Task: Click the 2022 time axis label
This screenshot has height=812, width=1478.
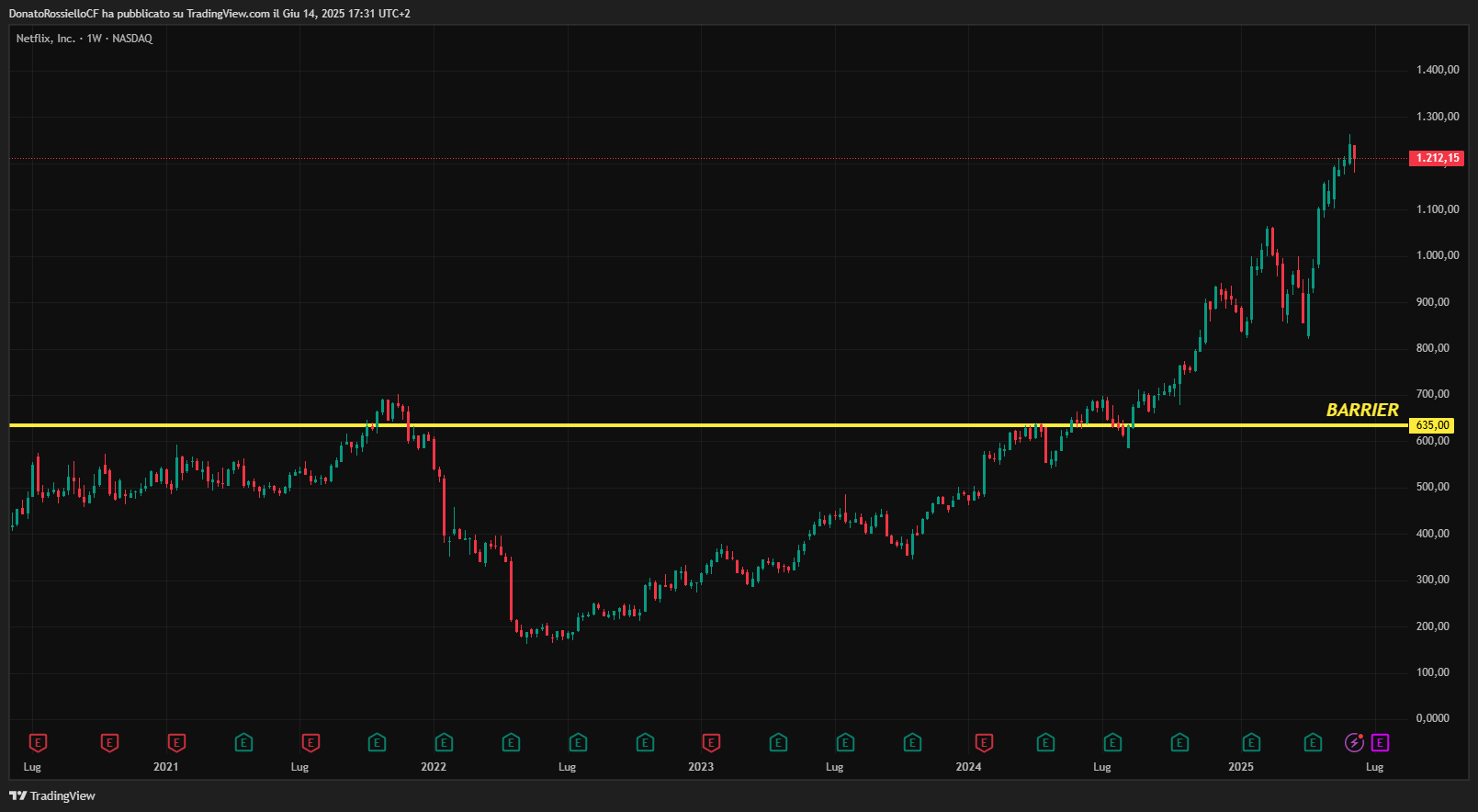Action: coord(434,767)
